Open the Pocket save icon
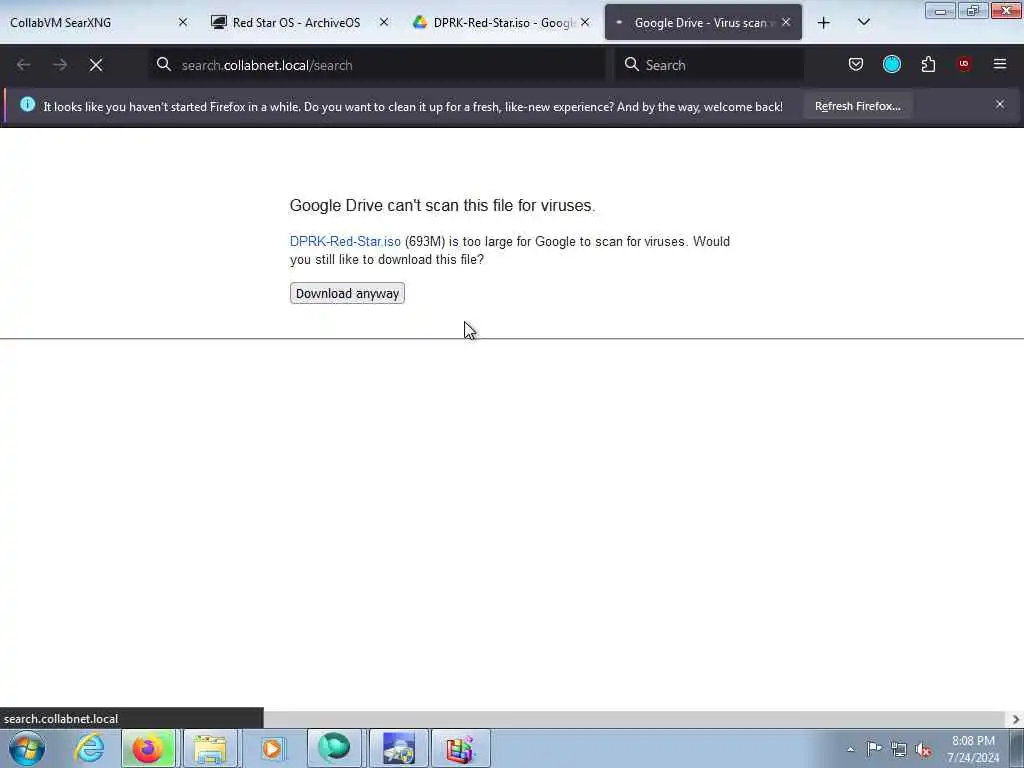 pyautogui.click(x=856, y=64)
